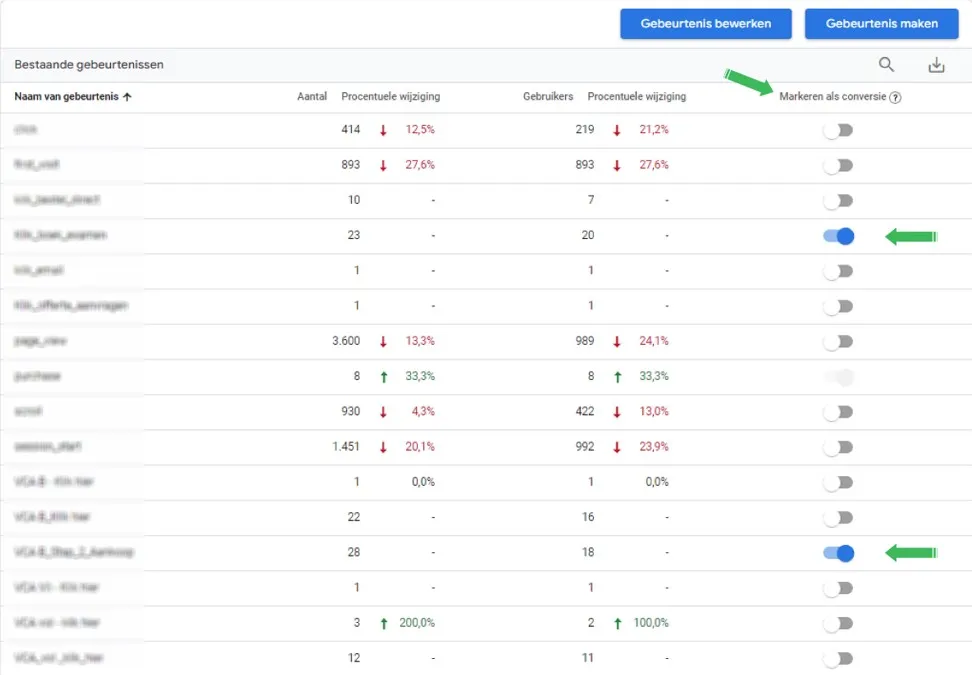Mark page_view event as conversion

coord(837,342)
